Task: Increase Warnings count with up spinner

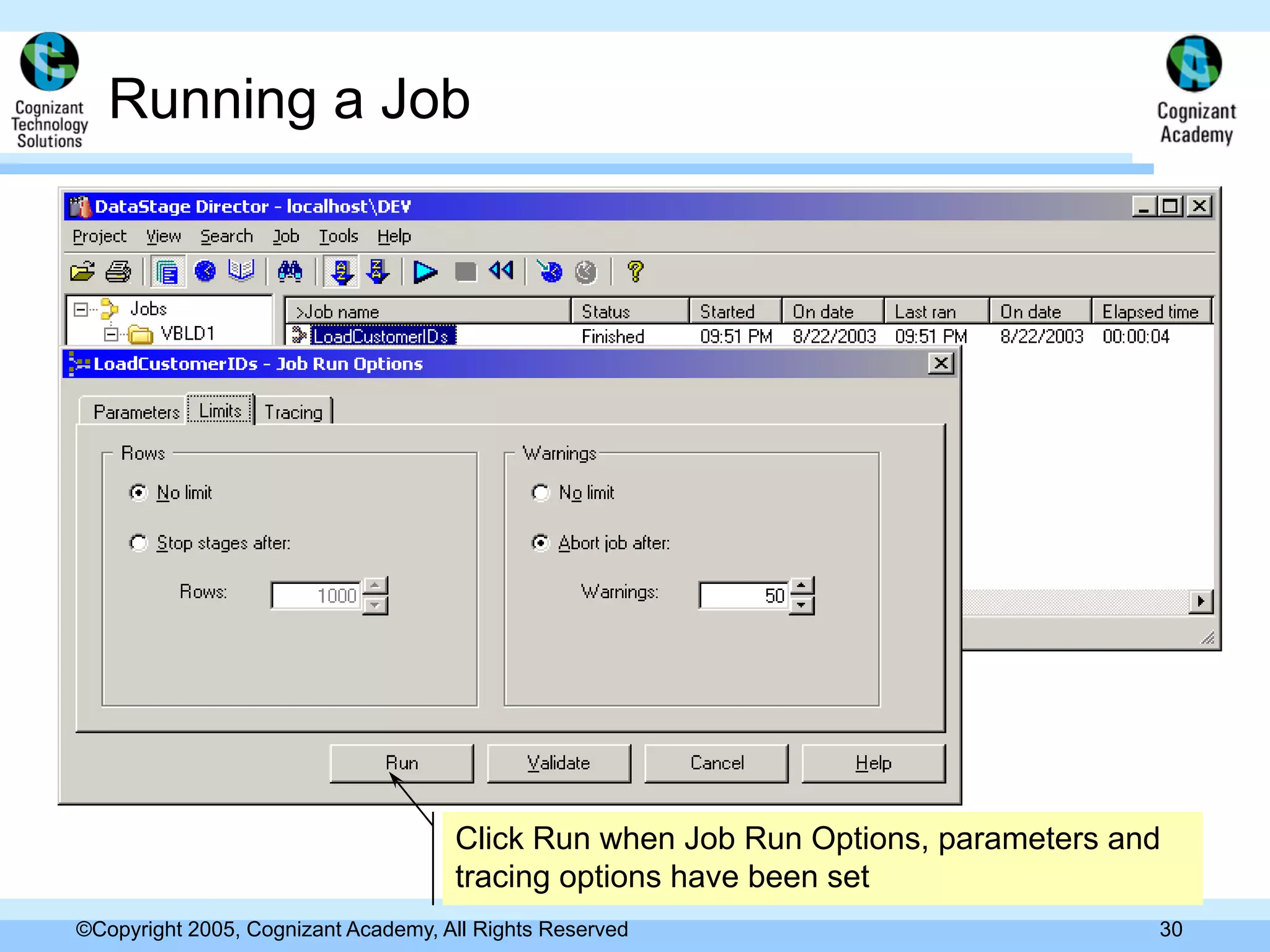Action: tap(802, 586)
